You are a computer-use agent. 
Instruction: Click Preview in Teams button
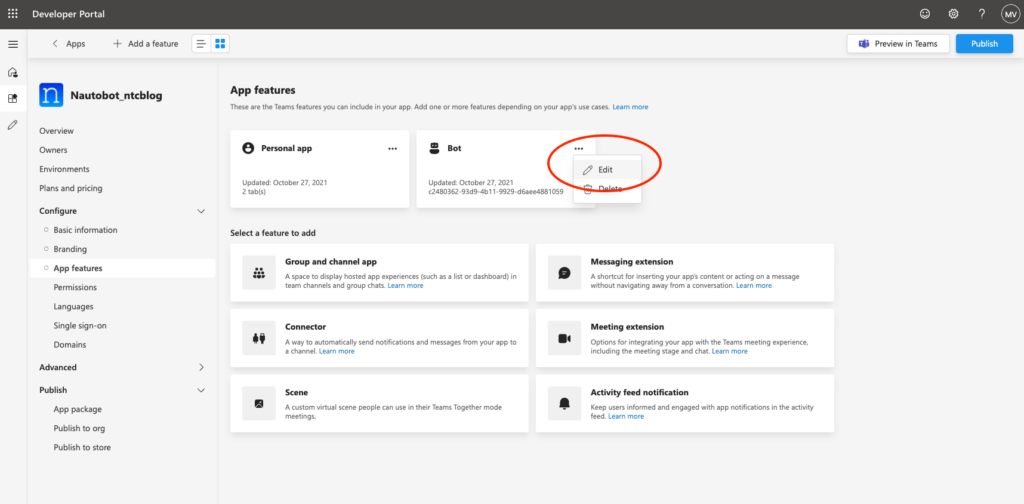click(x=898, y=44)
